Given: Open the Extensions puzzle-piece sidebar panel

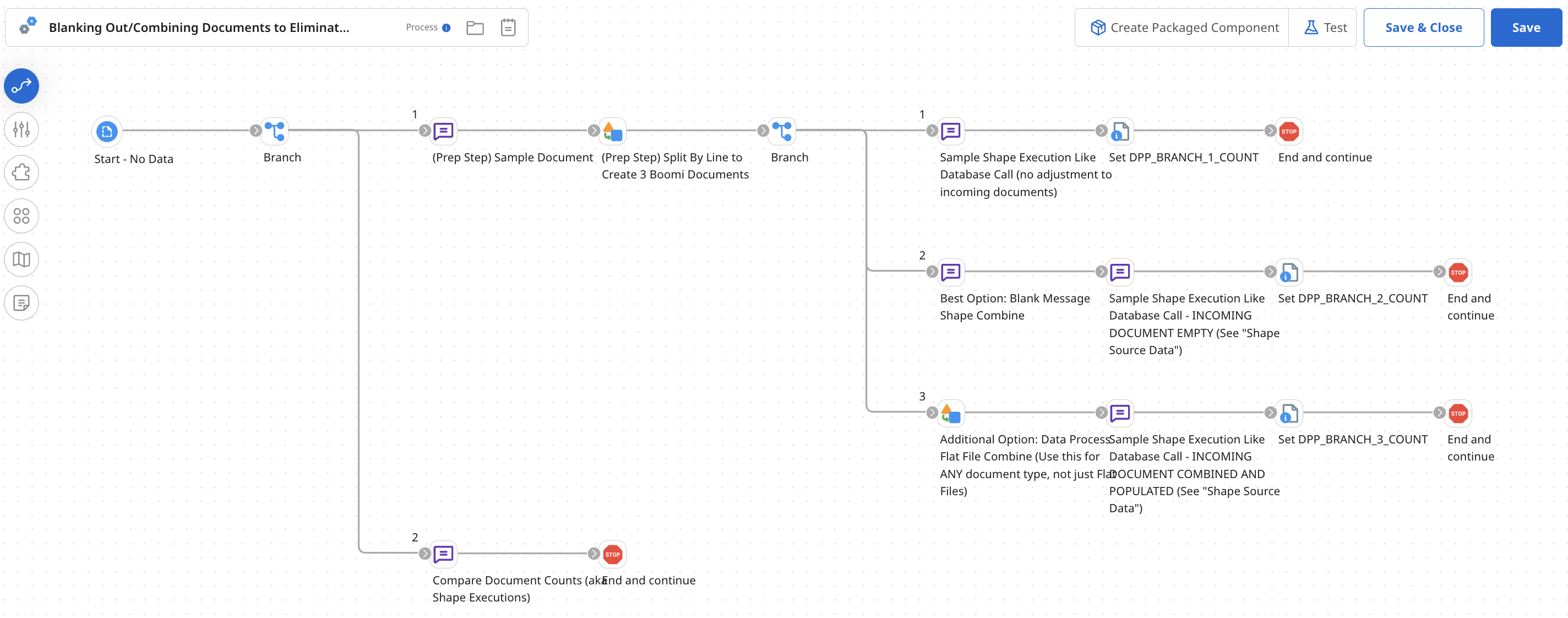Looking at the screenshot, I should tap(21, 172).
